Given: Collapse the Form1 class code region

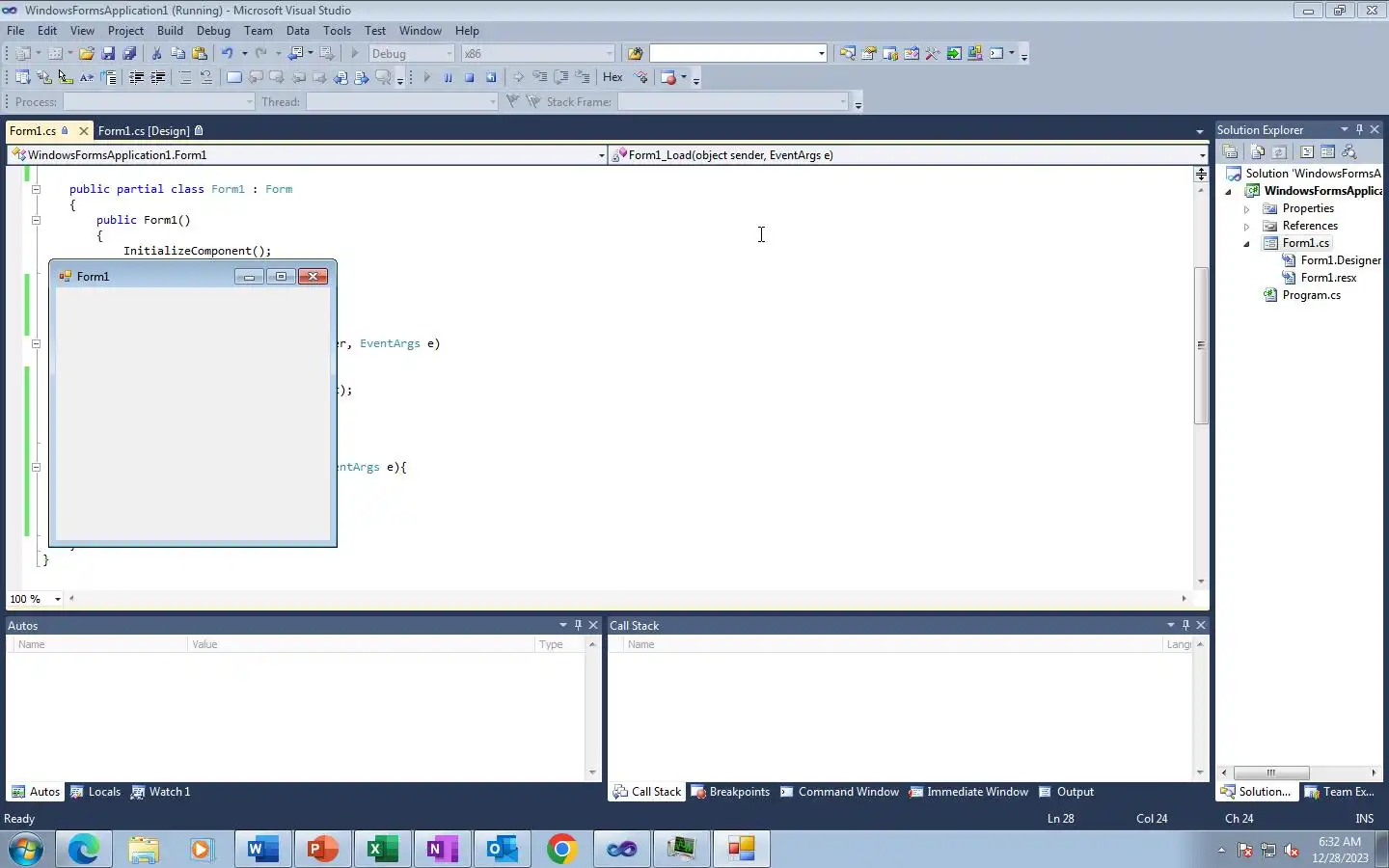Looking at the screenshot, I should point(36,189).
